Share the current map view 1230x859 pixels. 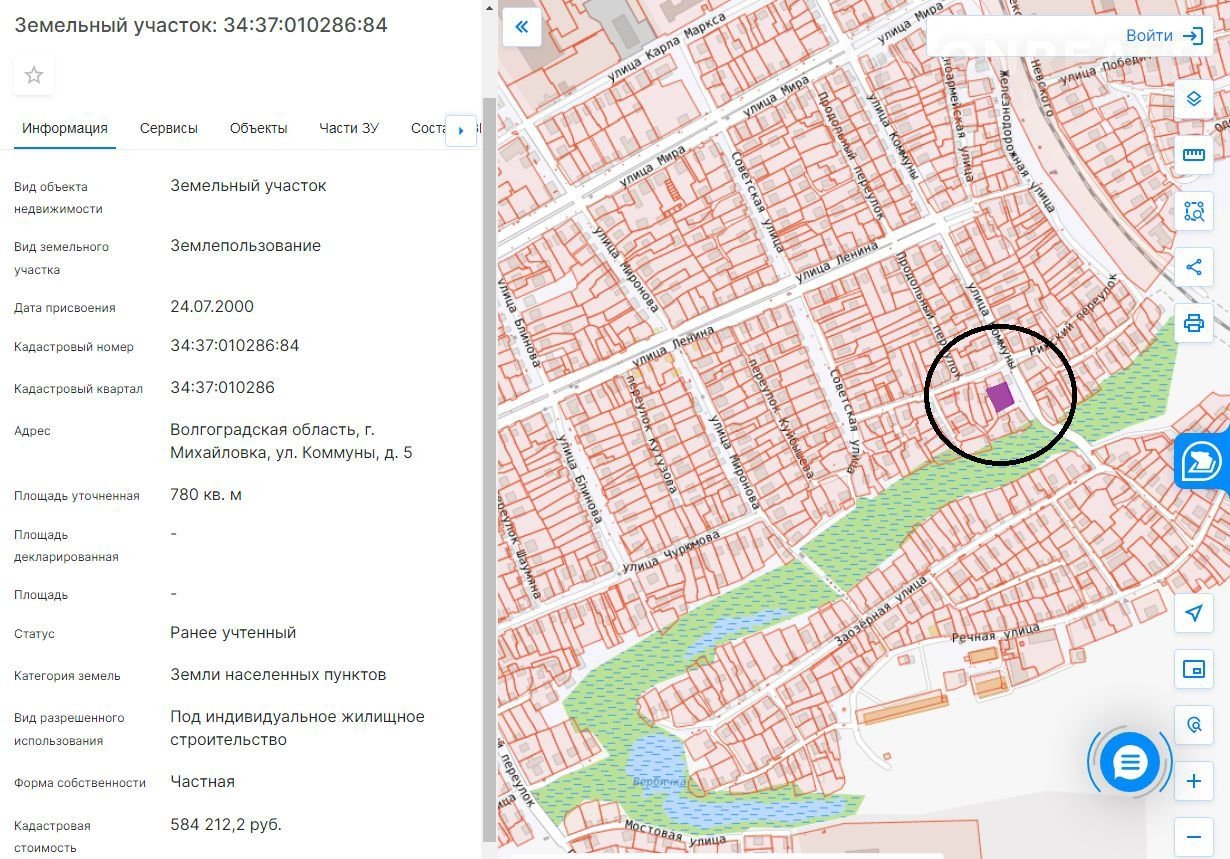click(x=1193, y=267)
